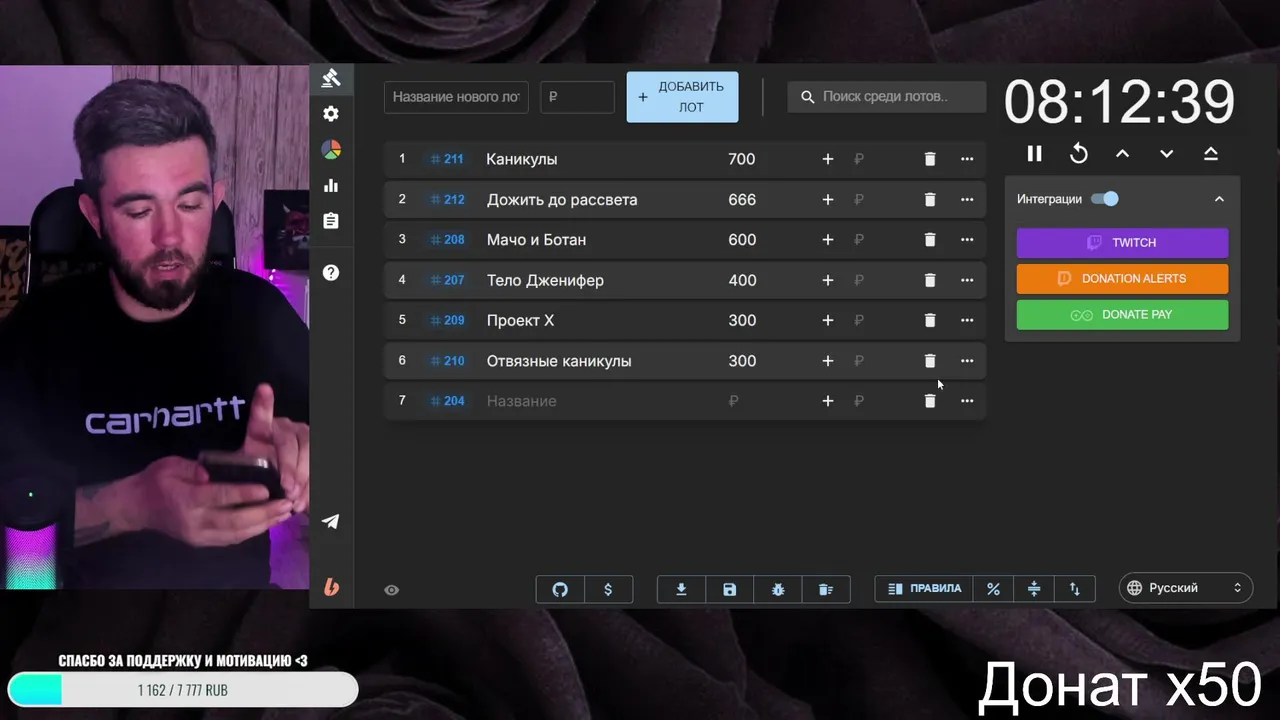Toggle the Интеграции switch
Screen dimensions: 1280x720
[x=1105, y=199]
